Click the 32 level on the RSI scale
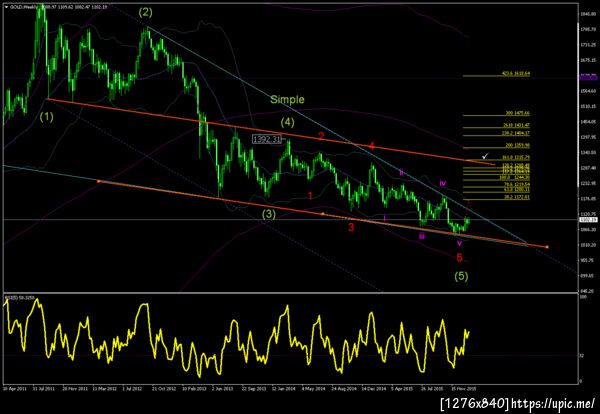This screenshot has height=414, width=600. click(x=582, y=355)
